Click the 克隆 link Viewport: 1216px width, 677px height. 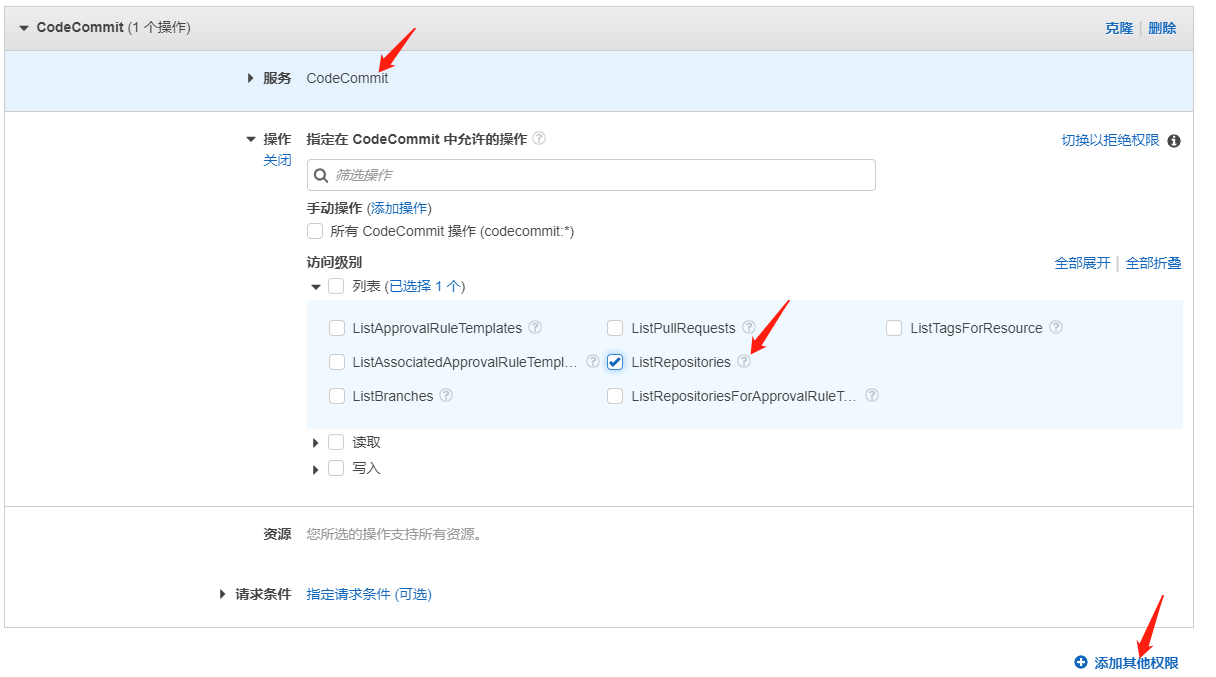coord(1119,28)
